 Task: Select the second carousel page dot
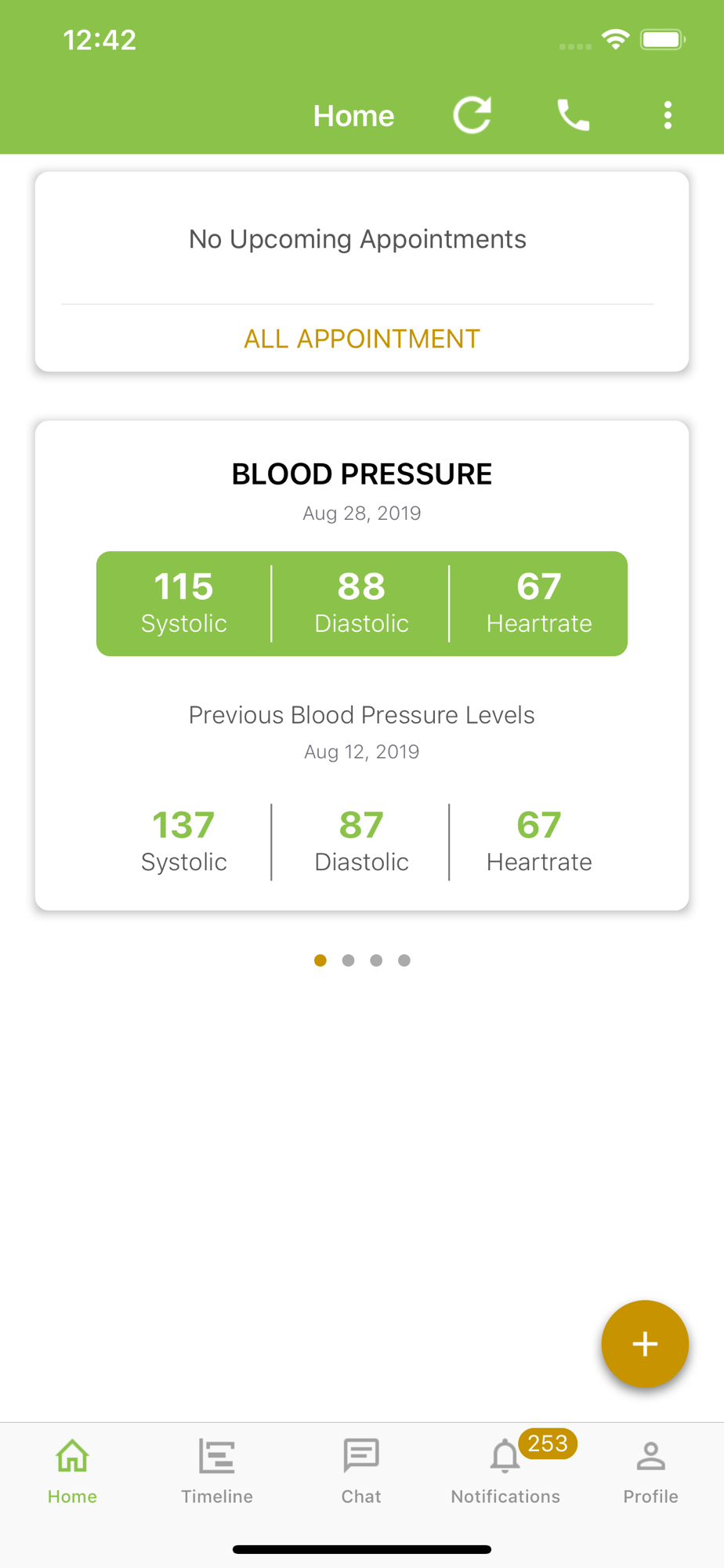pos(348,960)
